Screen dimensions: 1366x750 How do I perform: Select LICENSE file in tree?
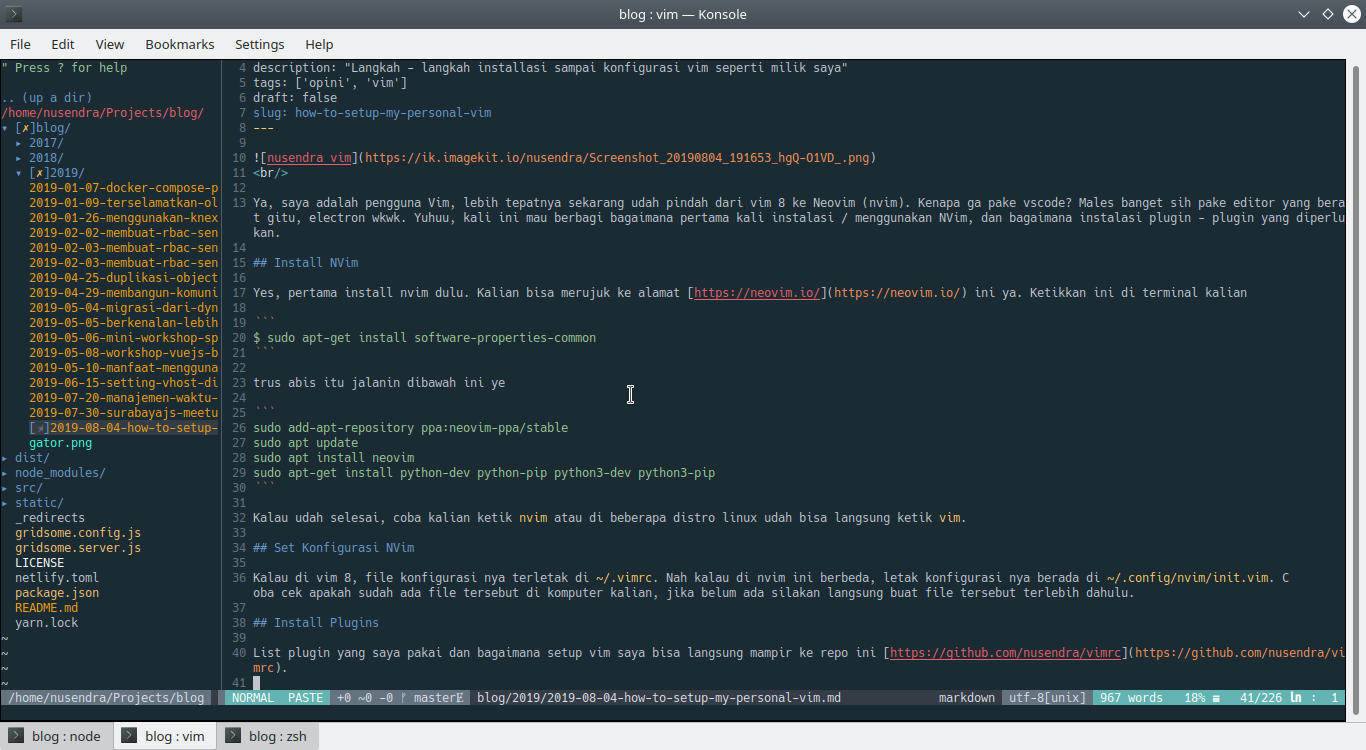(39, 563)
